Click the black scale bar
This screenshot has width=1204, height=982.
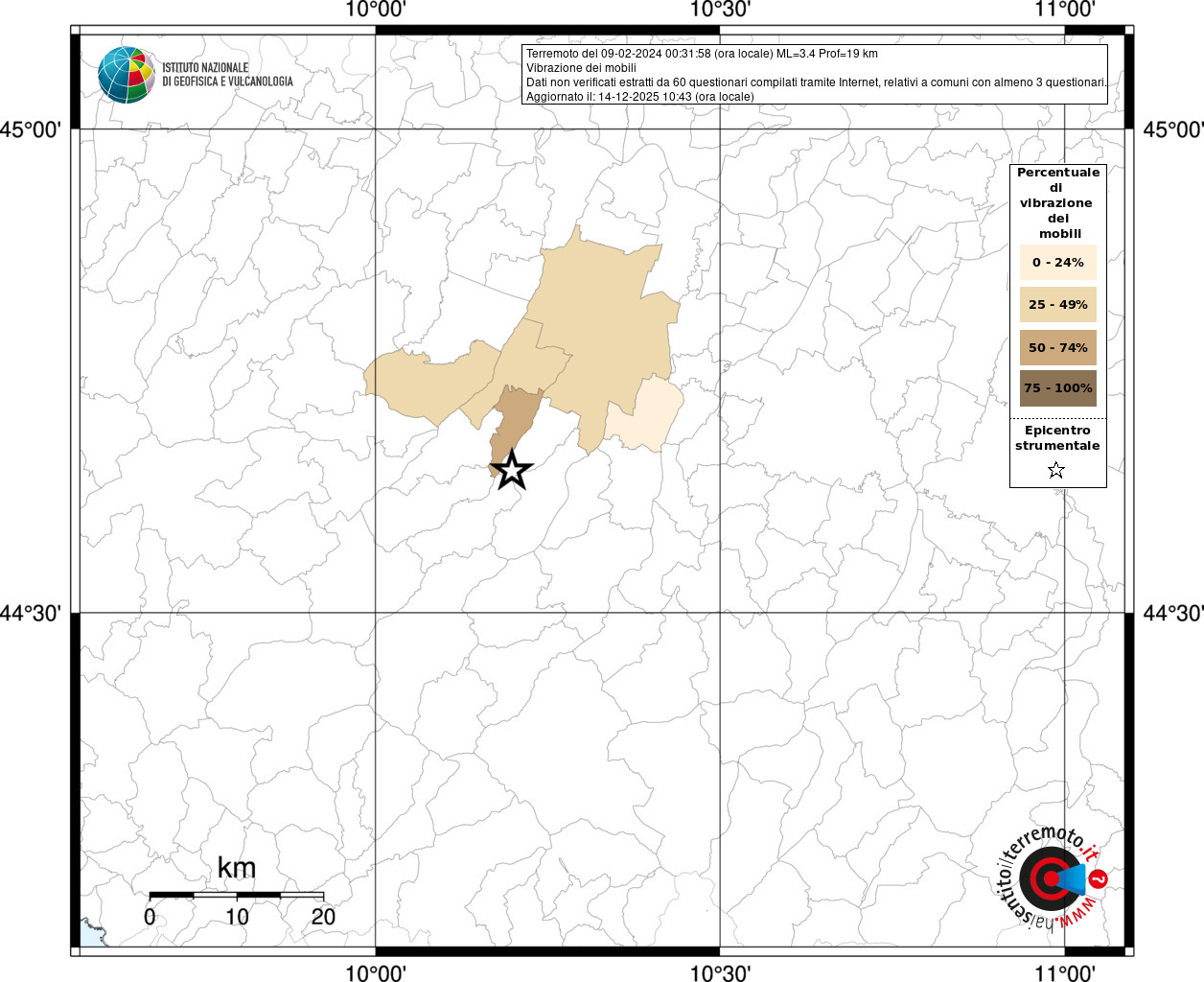click(237, 895)
